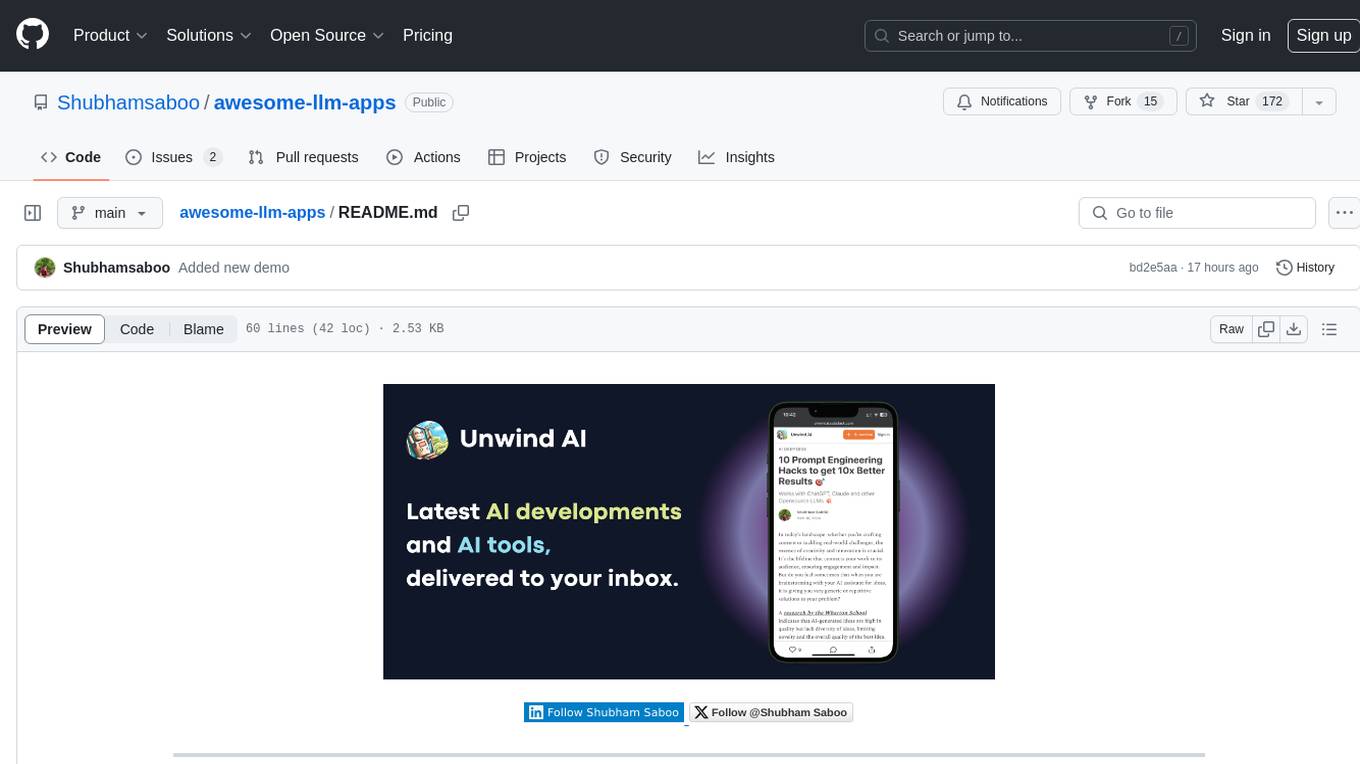
Task: Expand the Solutions menu
Action: point(209,35)
